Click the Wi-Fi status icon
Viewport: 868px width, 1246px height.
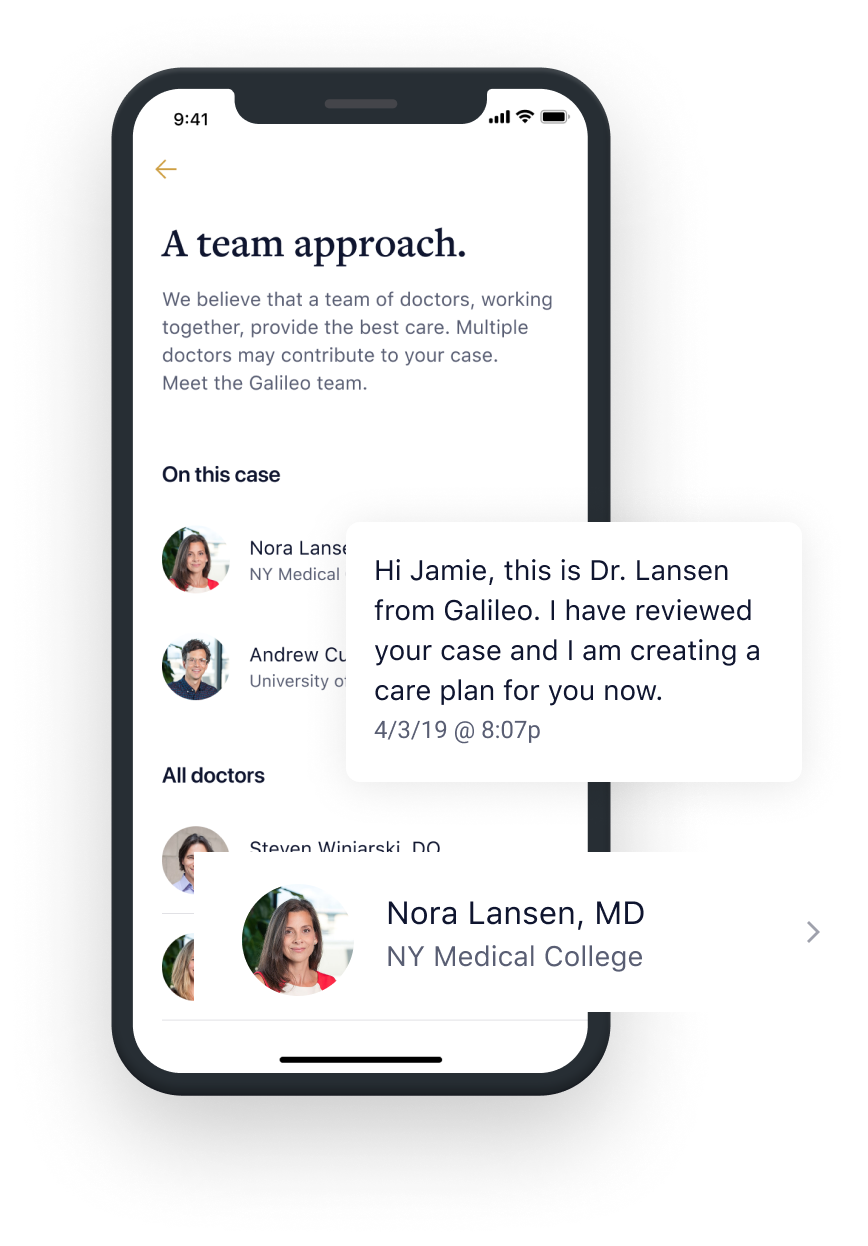click(x=525, y=117)
